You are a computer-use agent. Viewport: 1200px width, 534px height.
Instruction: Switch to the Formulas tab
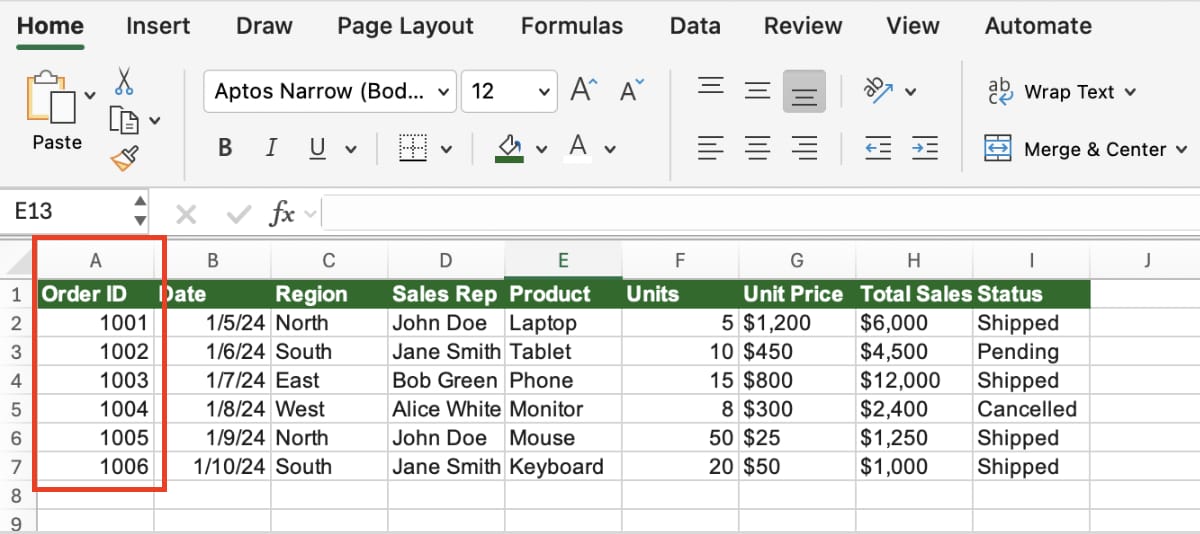tap(572, 26)
